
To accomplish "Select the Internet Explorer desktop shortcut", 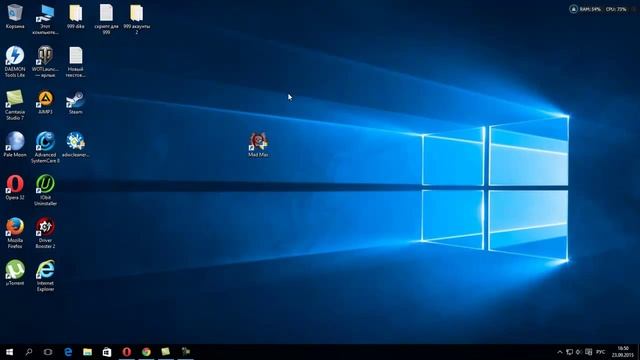I will coord(45,276).
